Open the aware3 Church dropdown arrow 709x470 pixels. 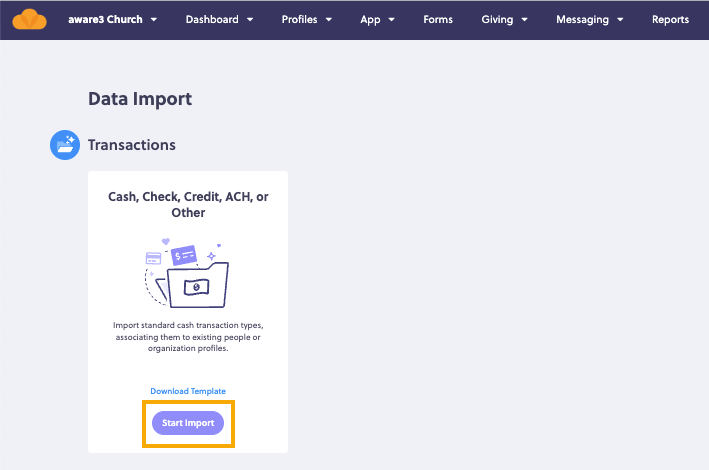click(x=154, y=20)
